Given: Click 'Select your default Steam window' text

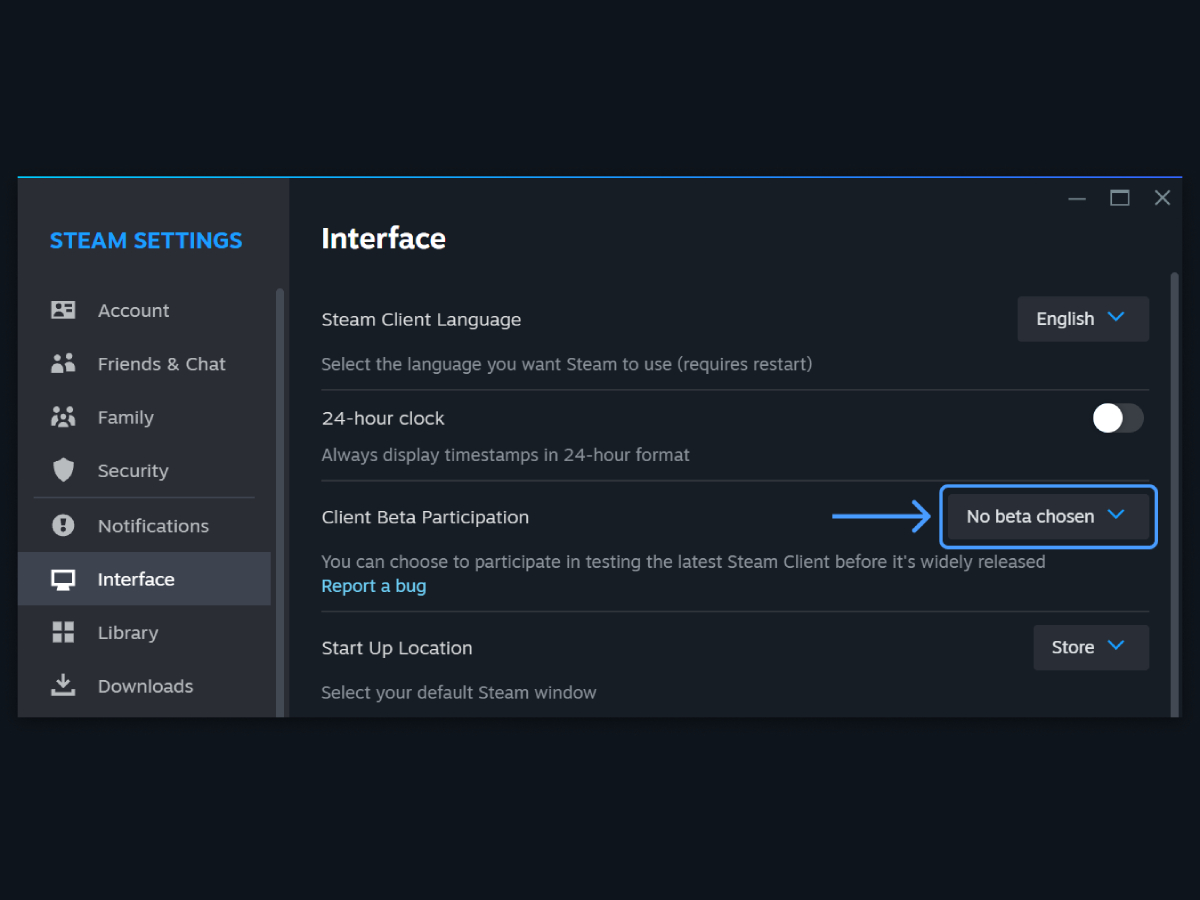Looking at the screenshot, I should pos(459,693).
